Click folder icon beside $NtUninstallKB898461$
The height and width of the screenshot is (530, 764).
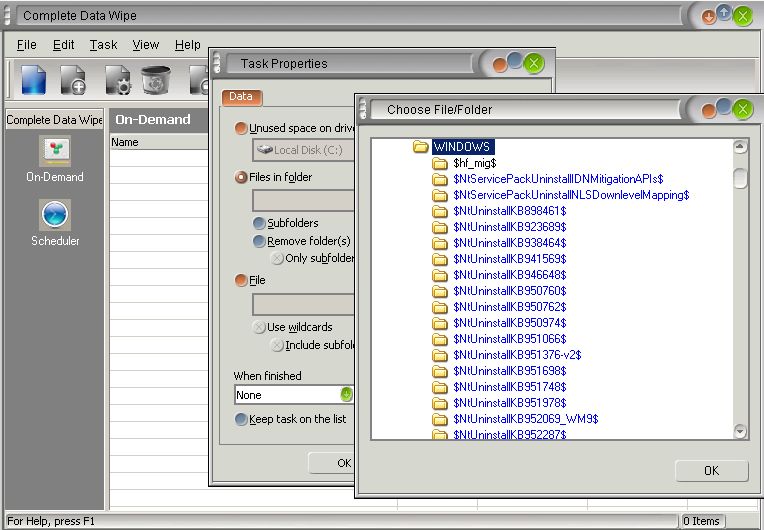click(439, 211)
